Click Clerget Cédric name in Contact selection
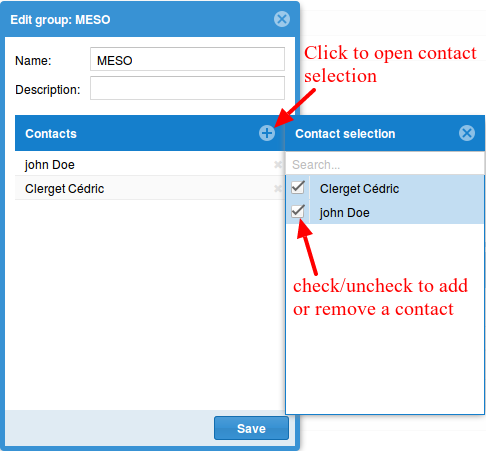This screenshot has height=451, width=486. tap(359, 189)
